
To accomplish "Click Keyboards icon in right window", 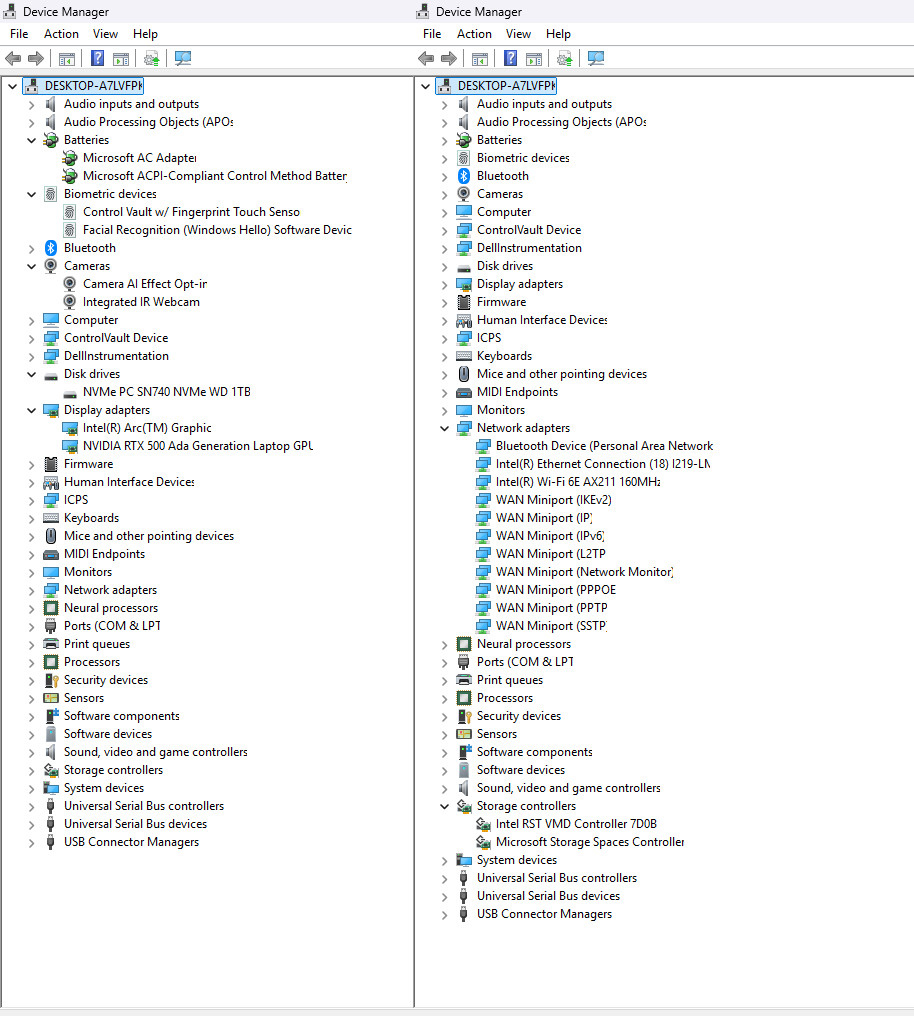I will pyautogui.click(x=464, y=356).
